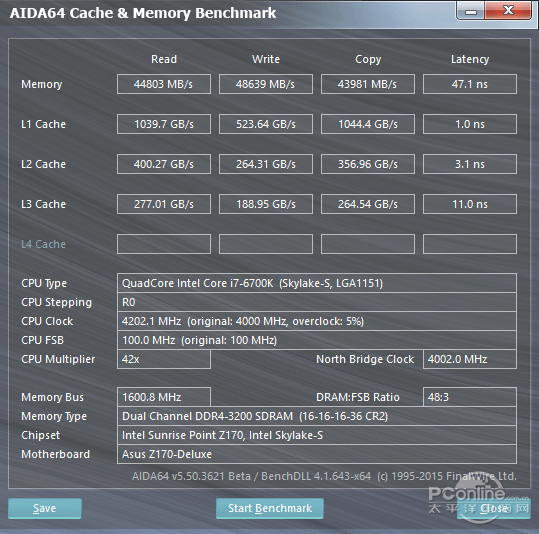Screen dimensions: 539x534
Task: Close the window with red X
Action: click(x=508, y=11)
